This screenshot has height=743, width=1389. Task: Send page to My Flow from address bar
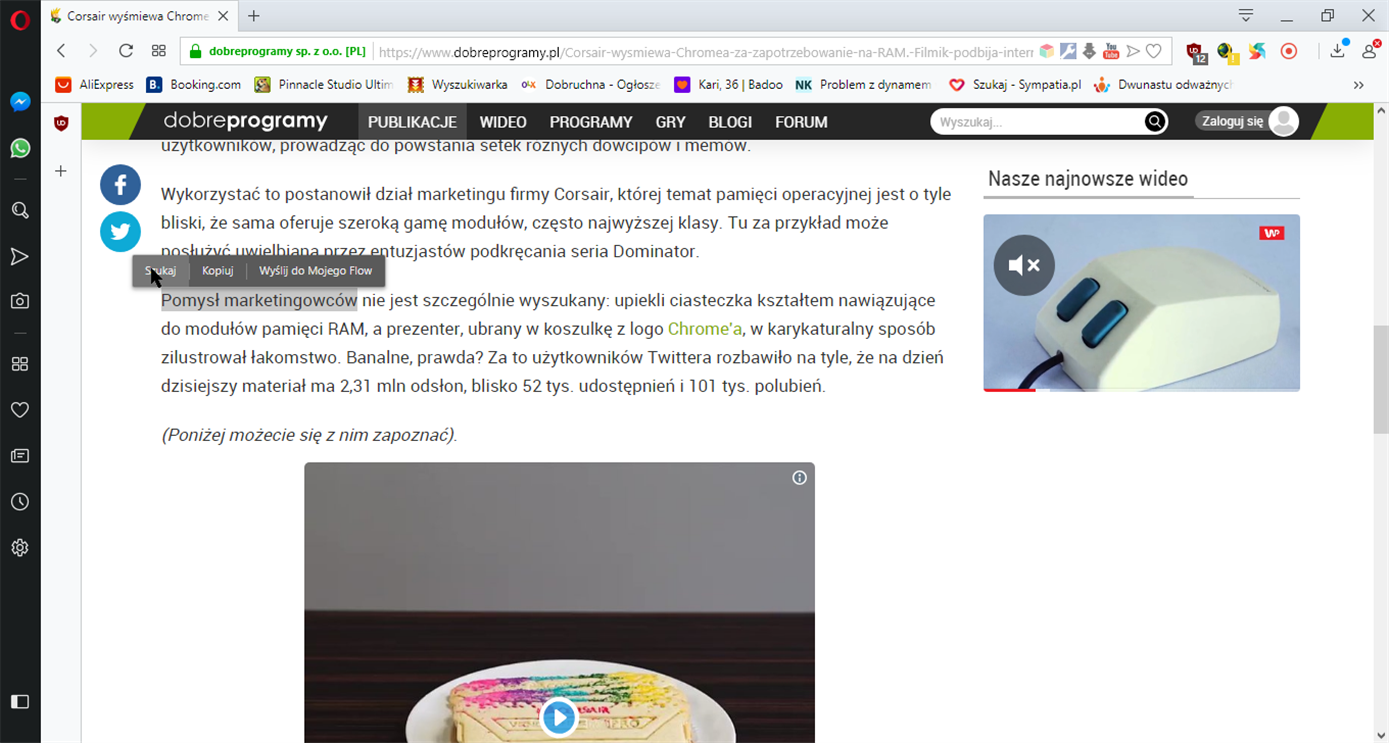tap(1133, 51)
